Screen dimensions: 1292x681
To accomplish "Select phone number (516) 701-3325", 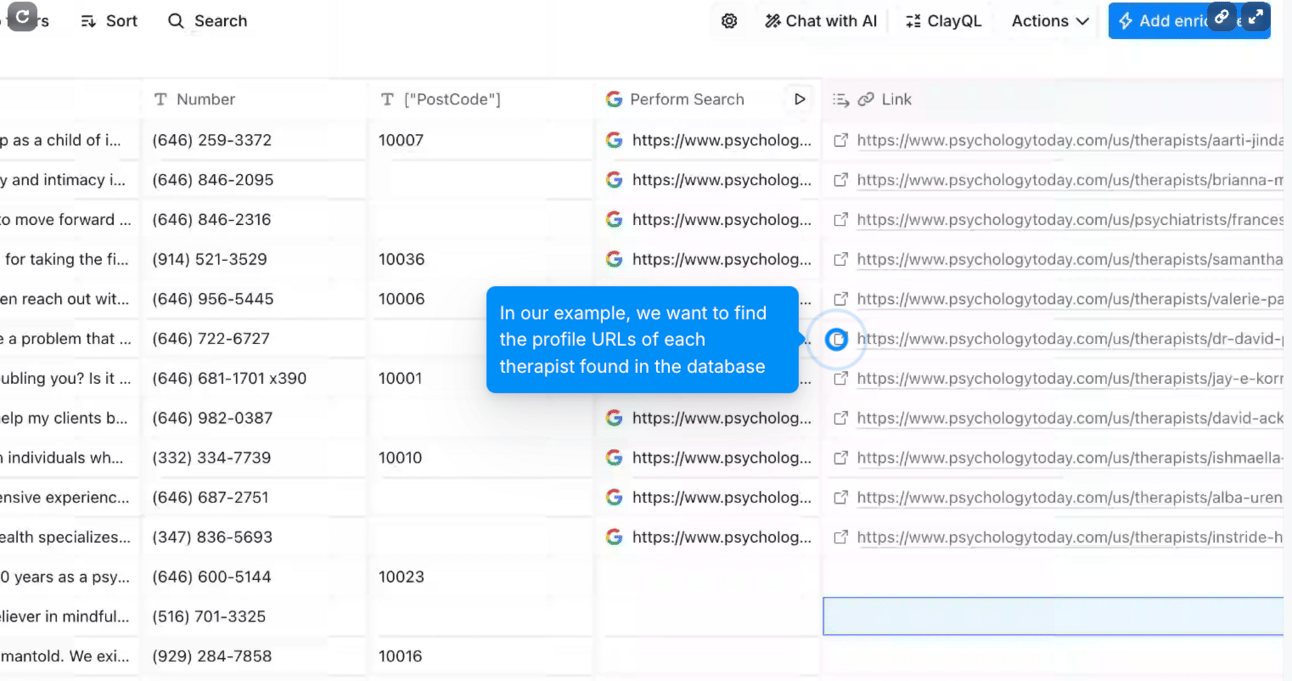I will [x=209, y=616].
